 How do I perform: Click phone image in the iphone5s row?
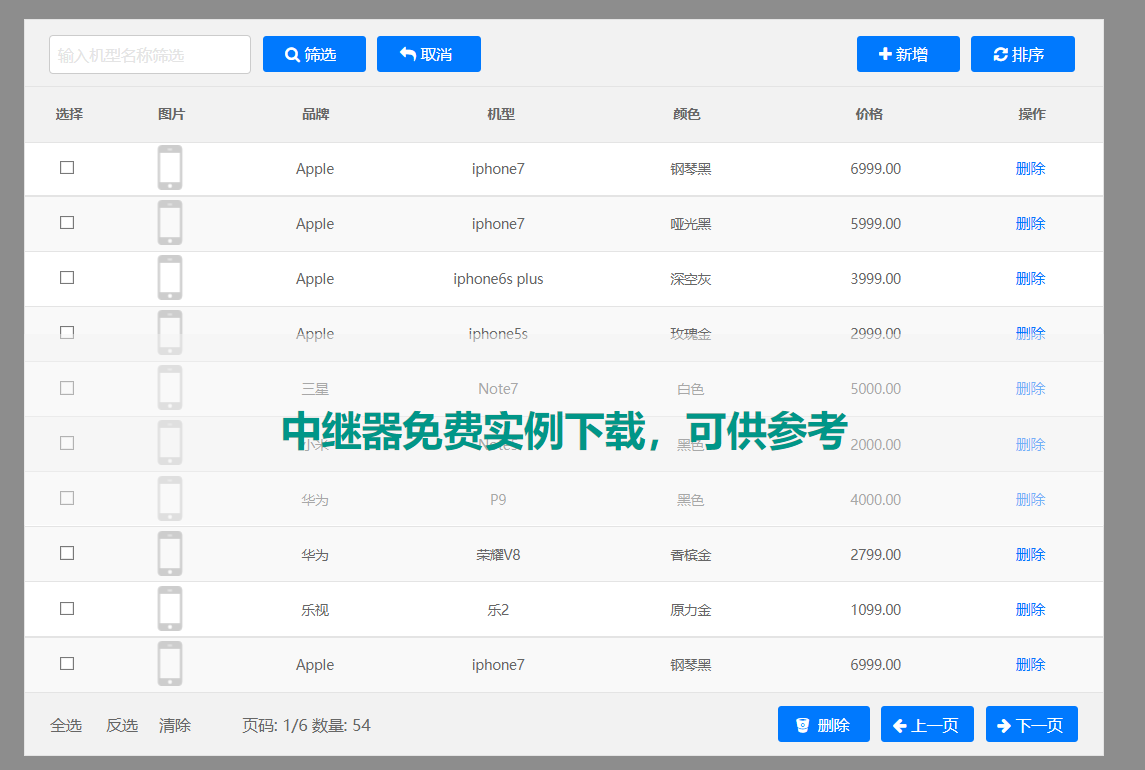pos(170,332)
